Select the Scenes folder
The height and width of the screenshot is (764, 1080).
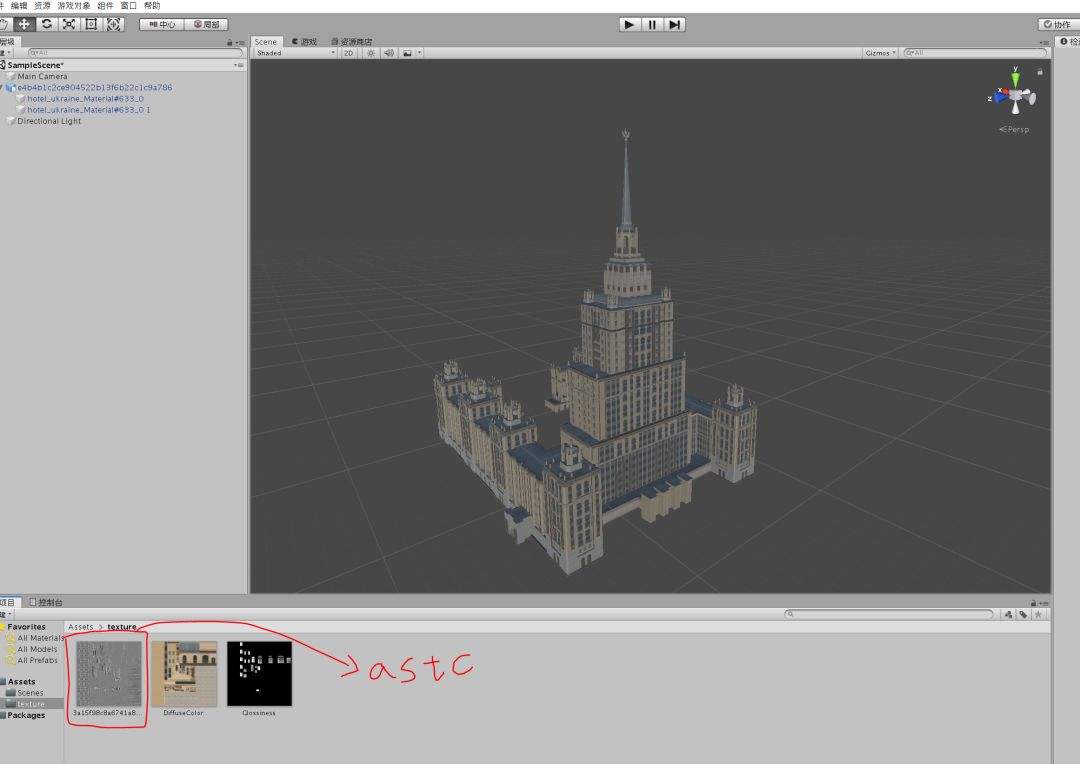point(32,693)
